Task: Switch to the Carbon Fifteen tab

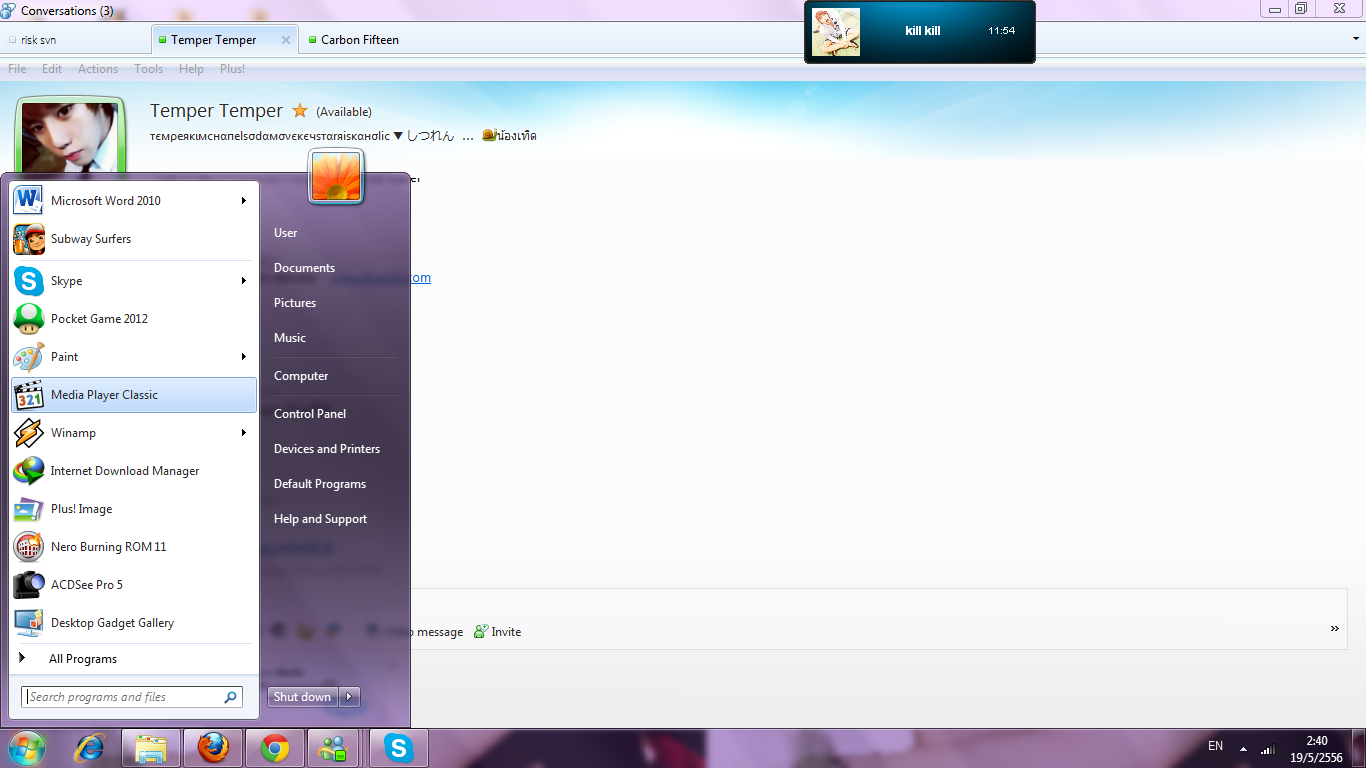Action: (x=360, y=40)
